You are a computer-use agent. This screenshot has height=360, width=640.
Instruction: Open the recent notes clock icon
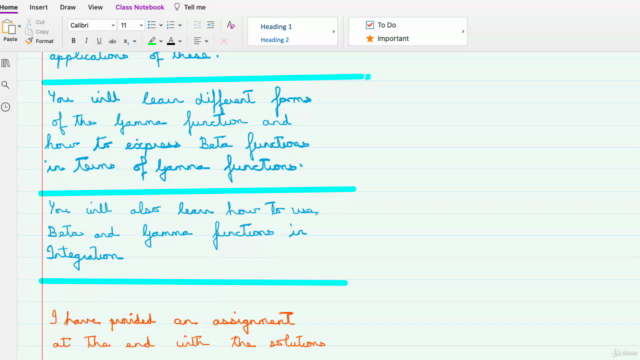tap(5, 107)
